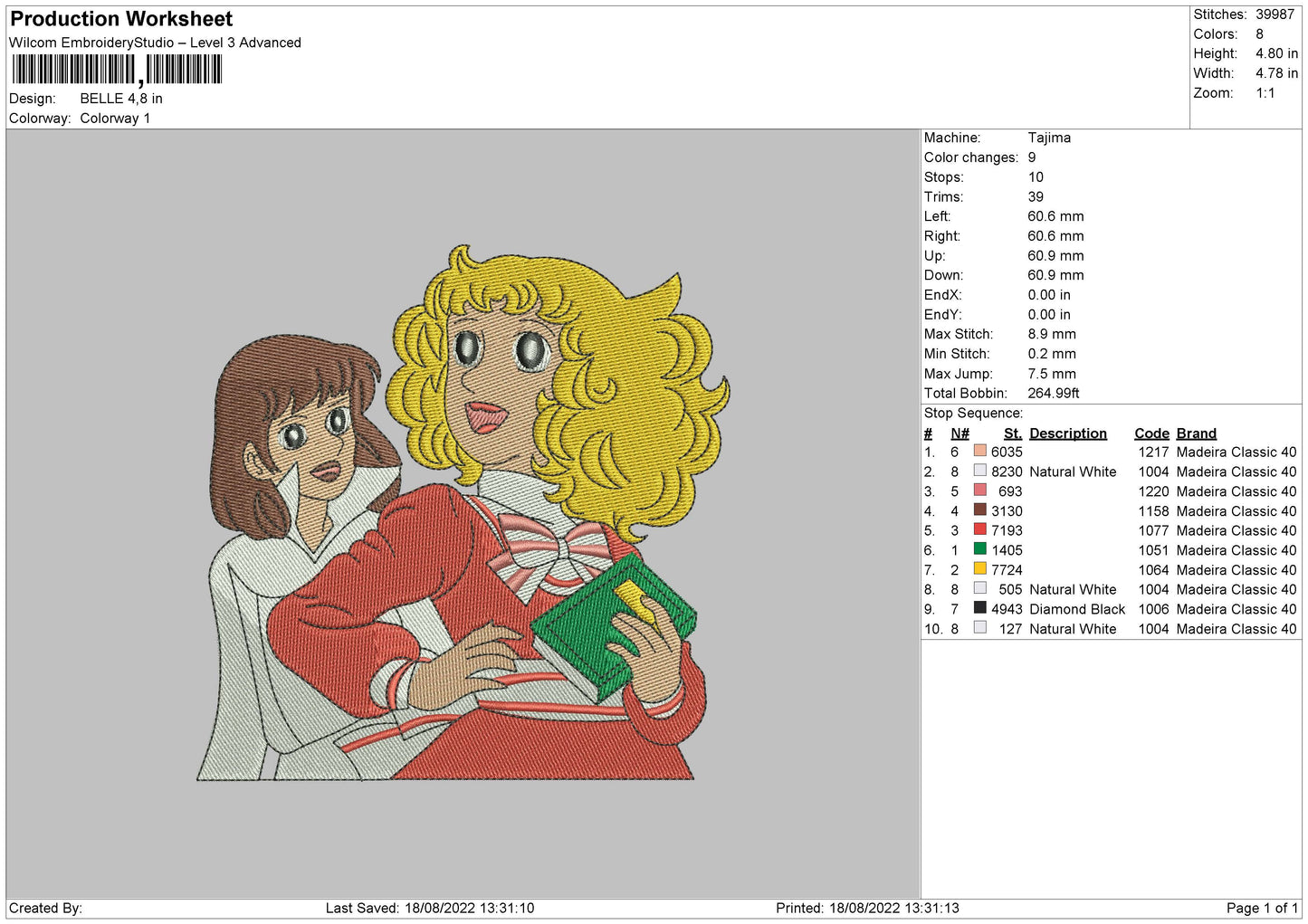Click the 'EndX:' label

pyautogui.click(x=942, y=295)
